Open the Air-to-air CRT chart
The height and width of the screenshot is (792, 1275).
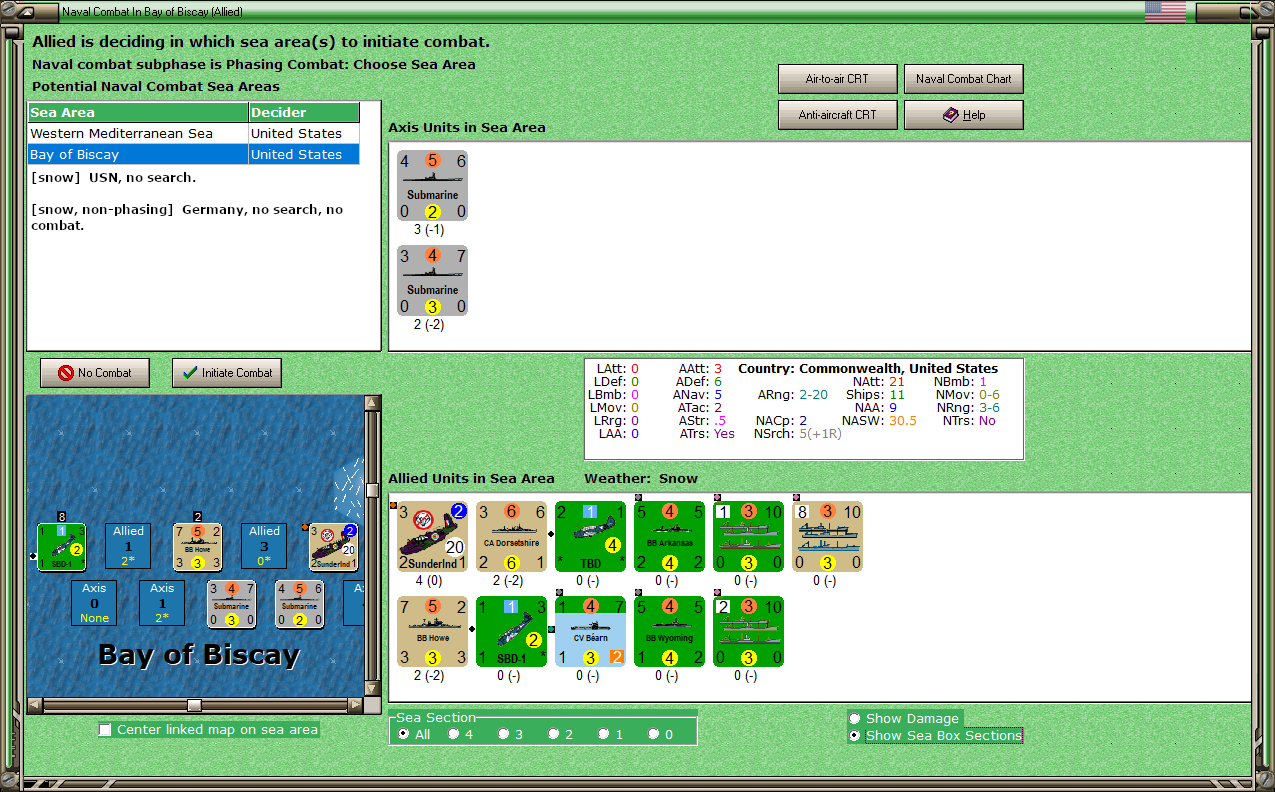pos(837,79)
